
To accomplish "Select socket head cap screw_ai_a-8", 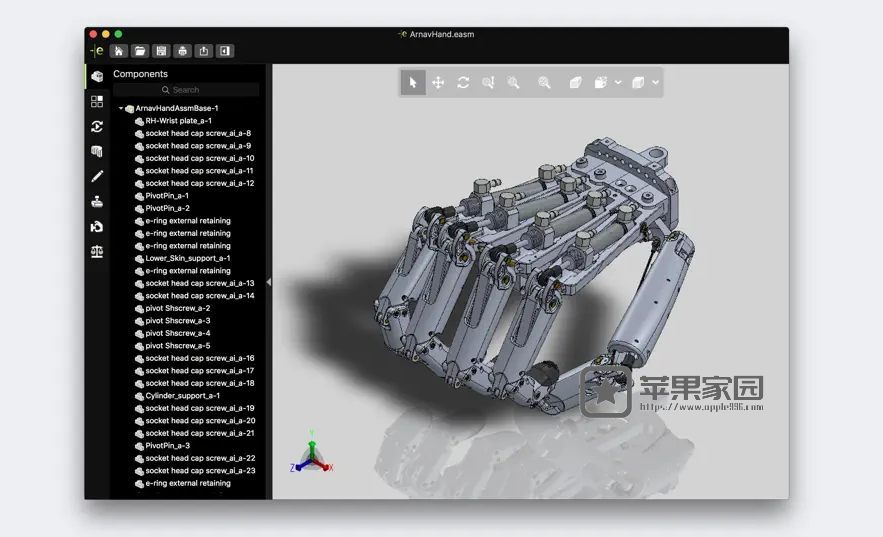I will [198, 133].
